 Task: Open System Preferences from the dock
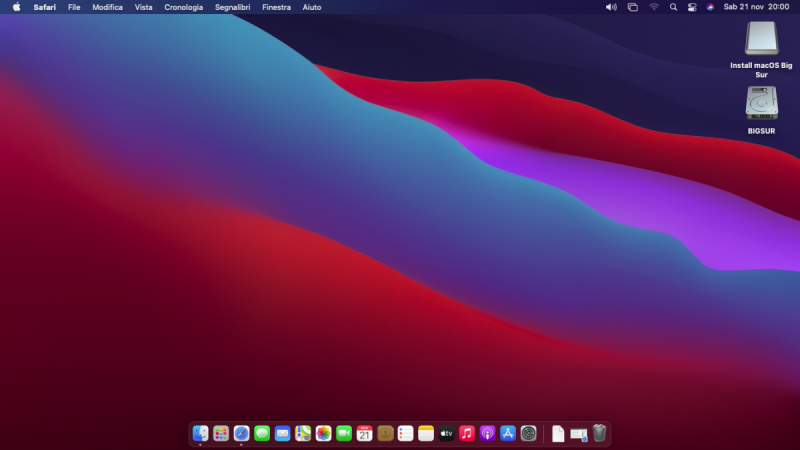(529, 433)
